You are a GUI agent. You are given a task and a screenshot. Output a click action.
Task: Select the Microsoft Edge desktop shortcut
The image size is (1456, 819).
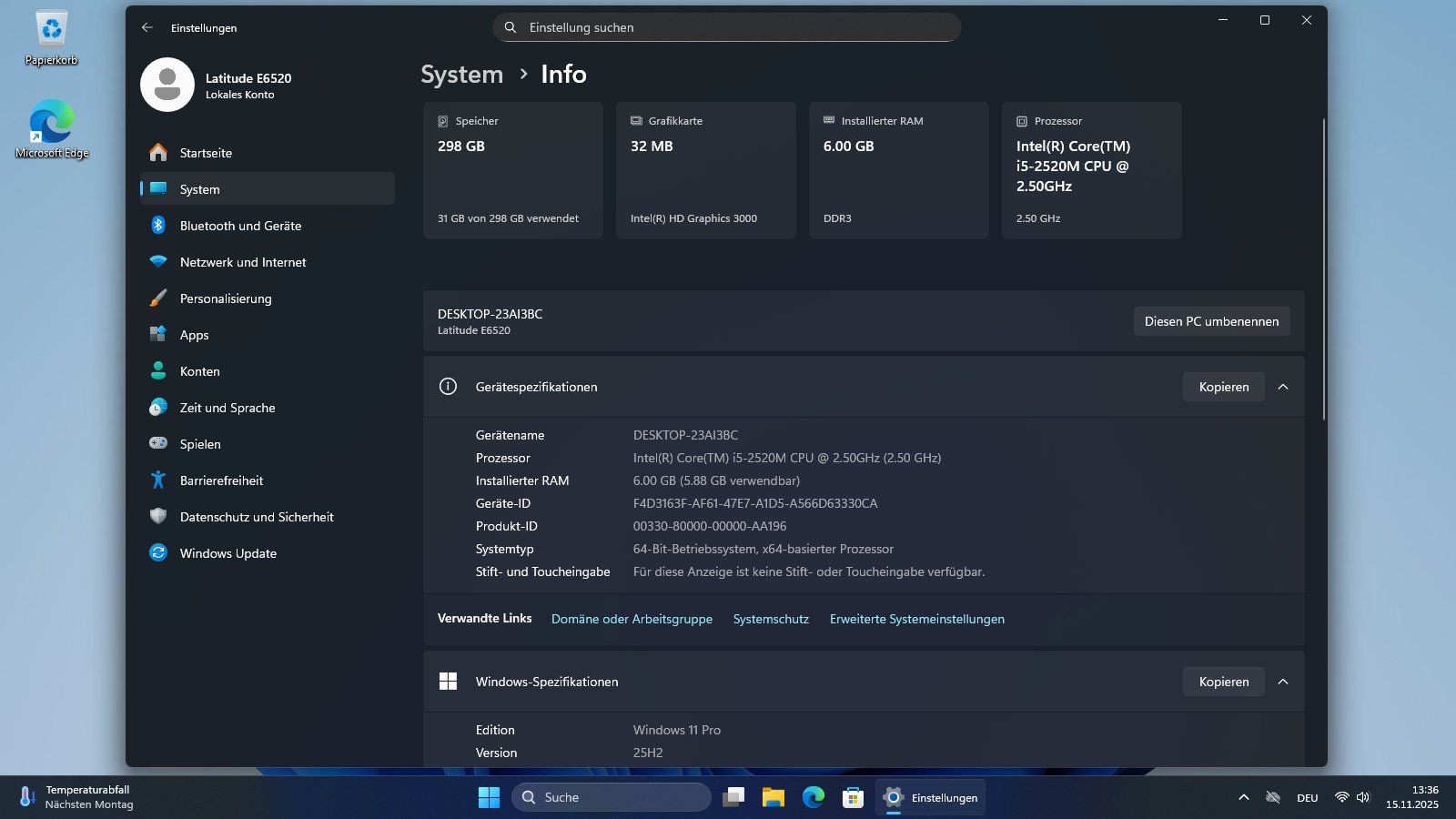click(x=51, y=129)
